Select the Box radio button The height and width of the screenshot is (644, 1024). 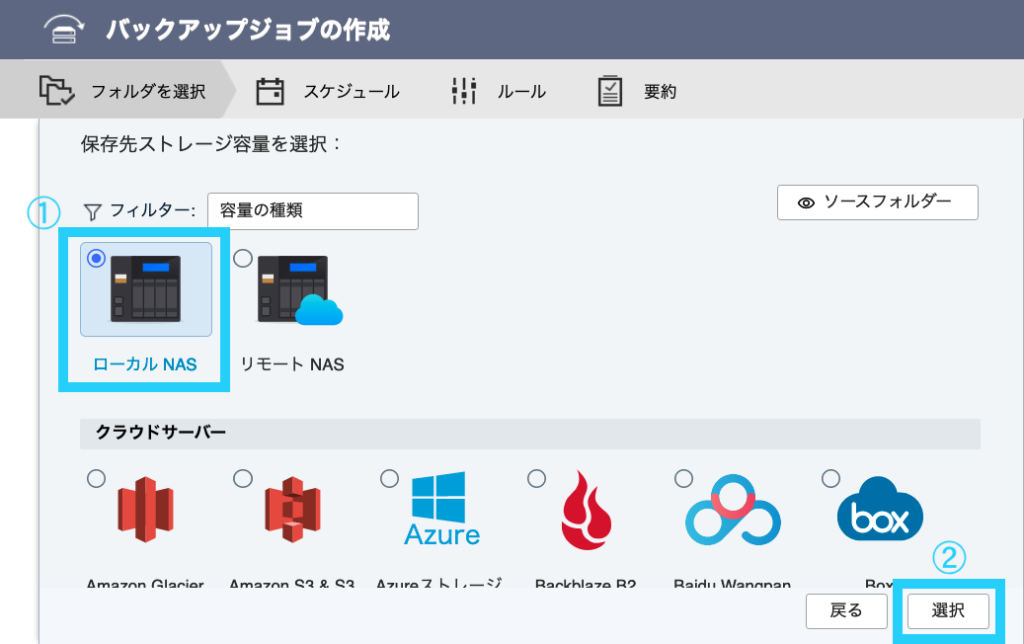[x=831, y=479]
